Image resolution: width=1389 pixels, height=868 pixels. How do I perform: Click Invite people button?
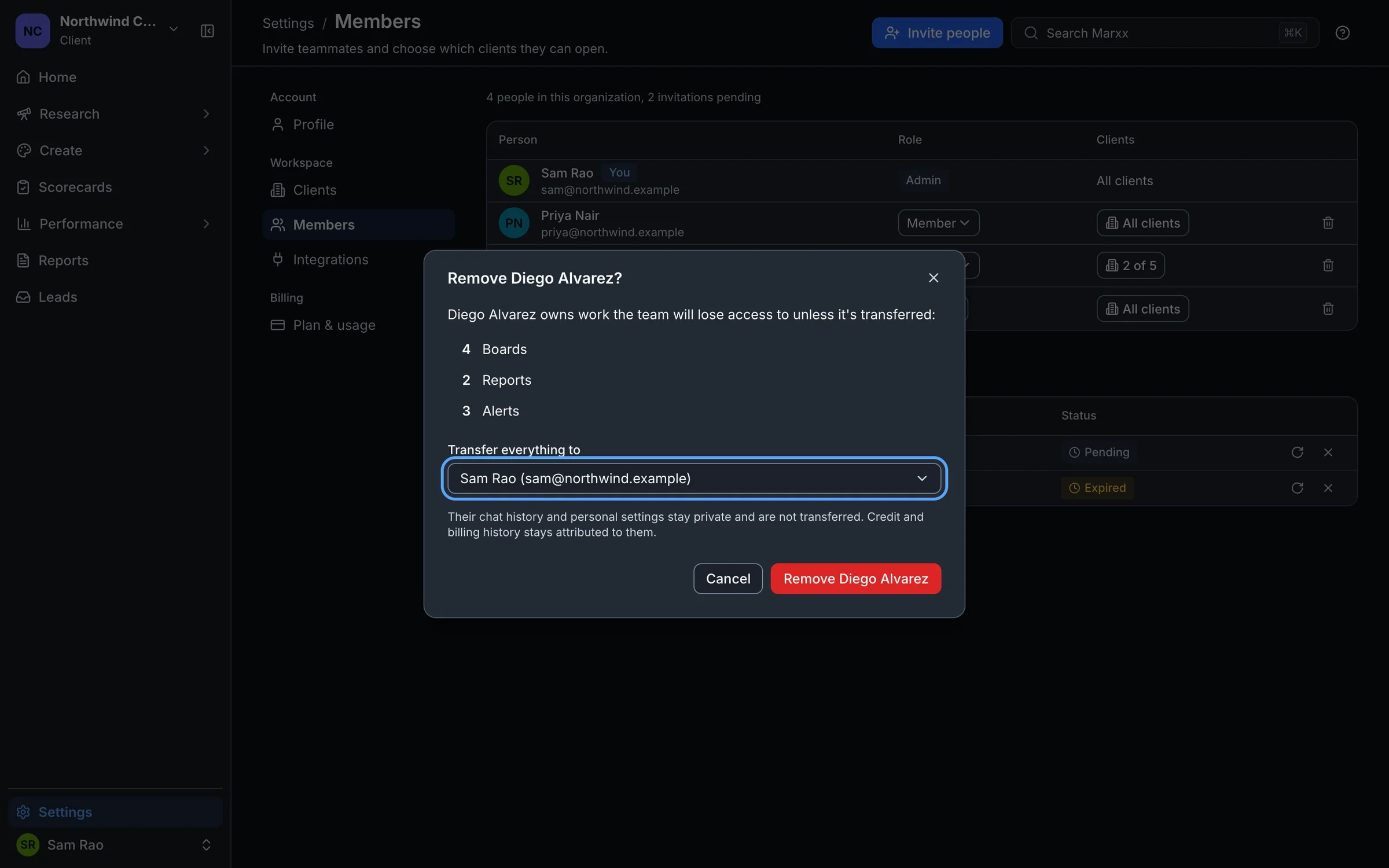click(937, 33)
